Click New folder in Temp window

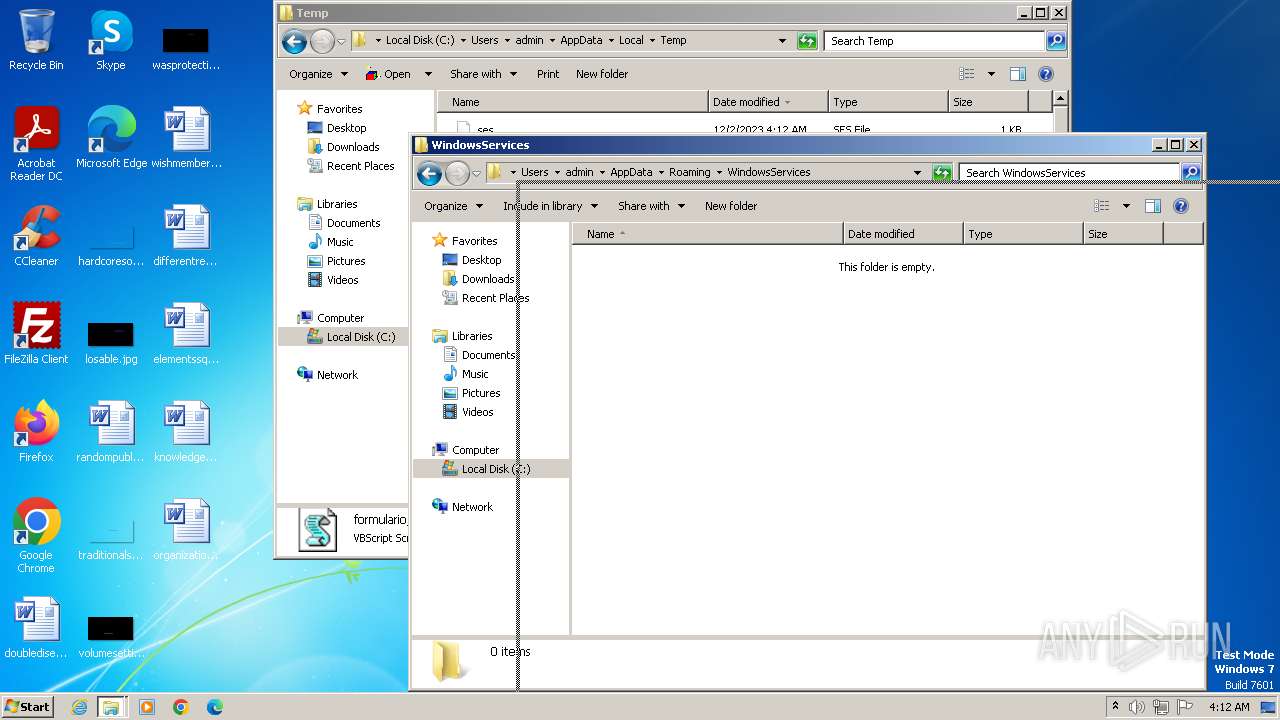(x=602, y=74)
